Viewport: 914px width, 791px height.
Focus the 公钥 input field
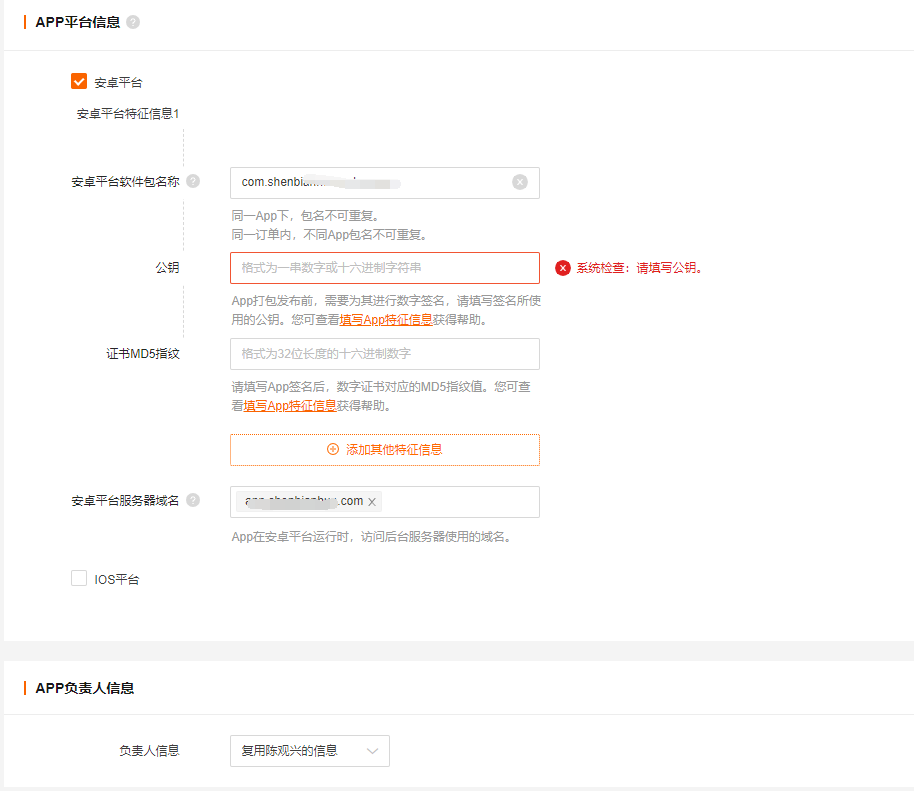[385, 268]
